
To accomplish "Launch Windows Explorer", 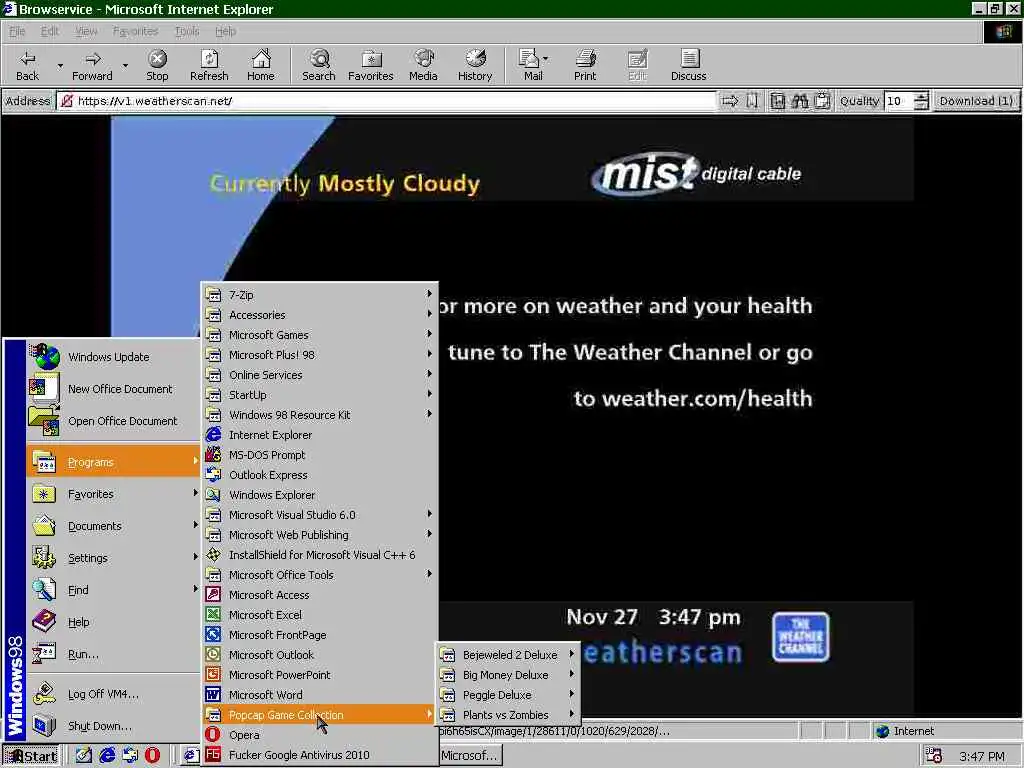I will point(319,495).
